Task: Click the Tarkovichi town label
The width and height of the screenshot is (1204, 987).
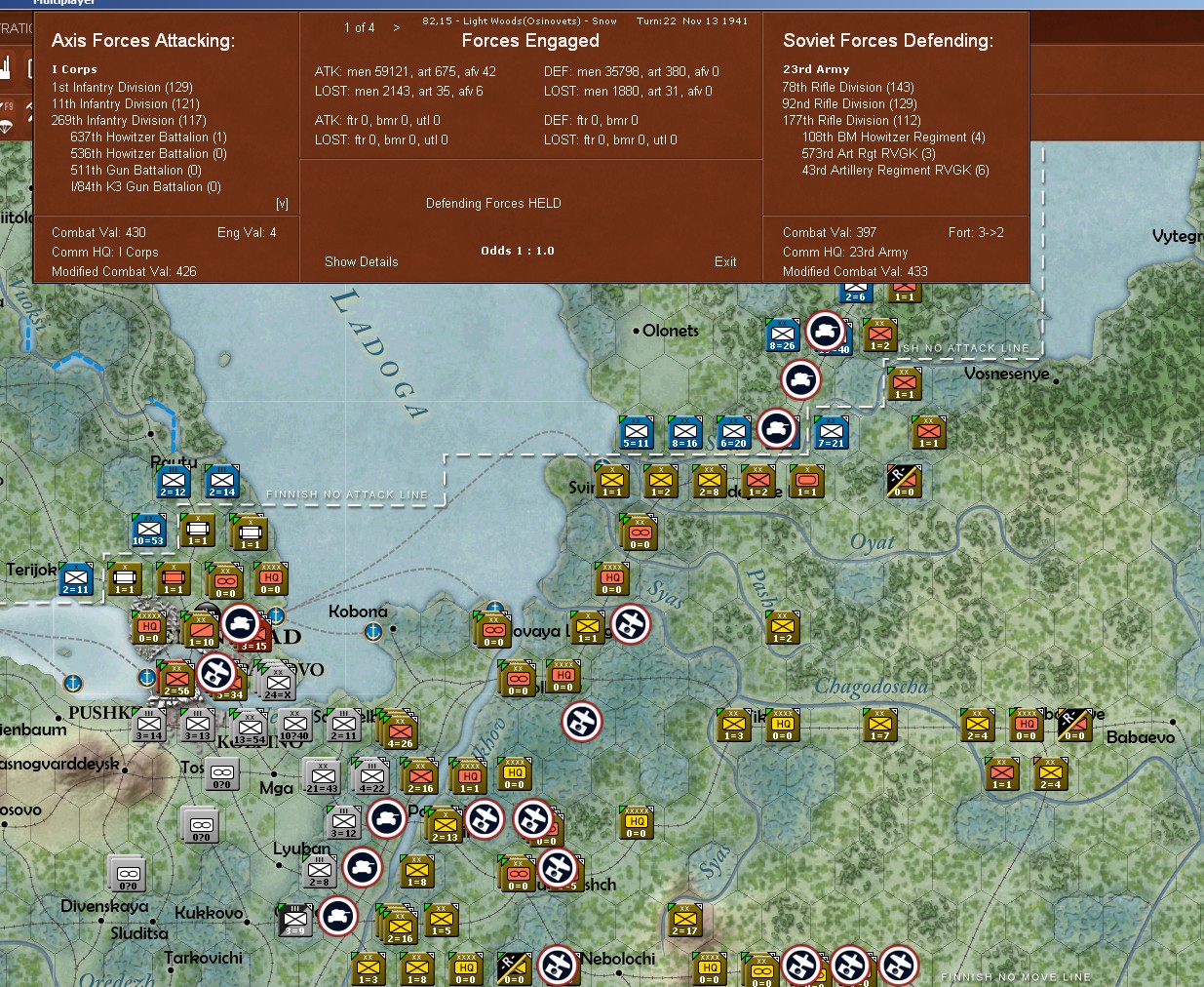Action: pyautogui.click(x=203, y=958)
